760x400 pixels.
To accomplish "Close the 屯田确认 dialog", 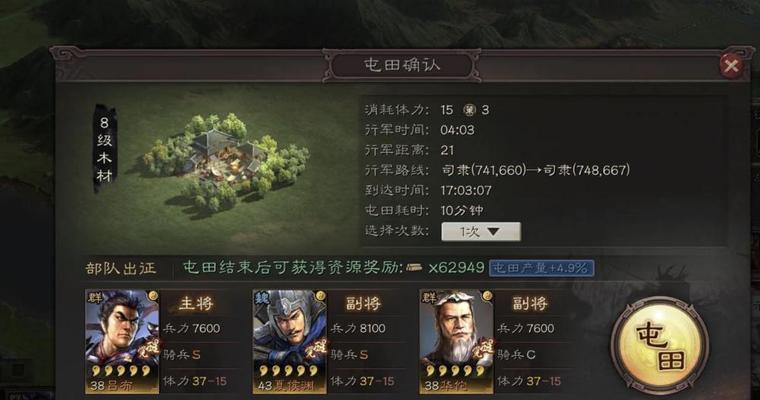I will [731, 65].
